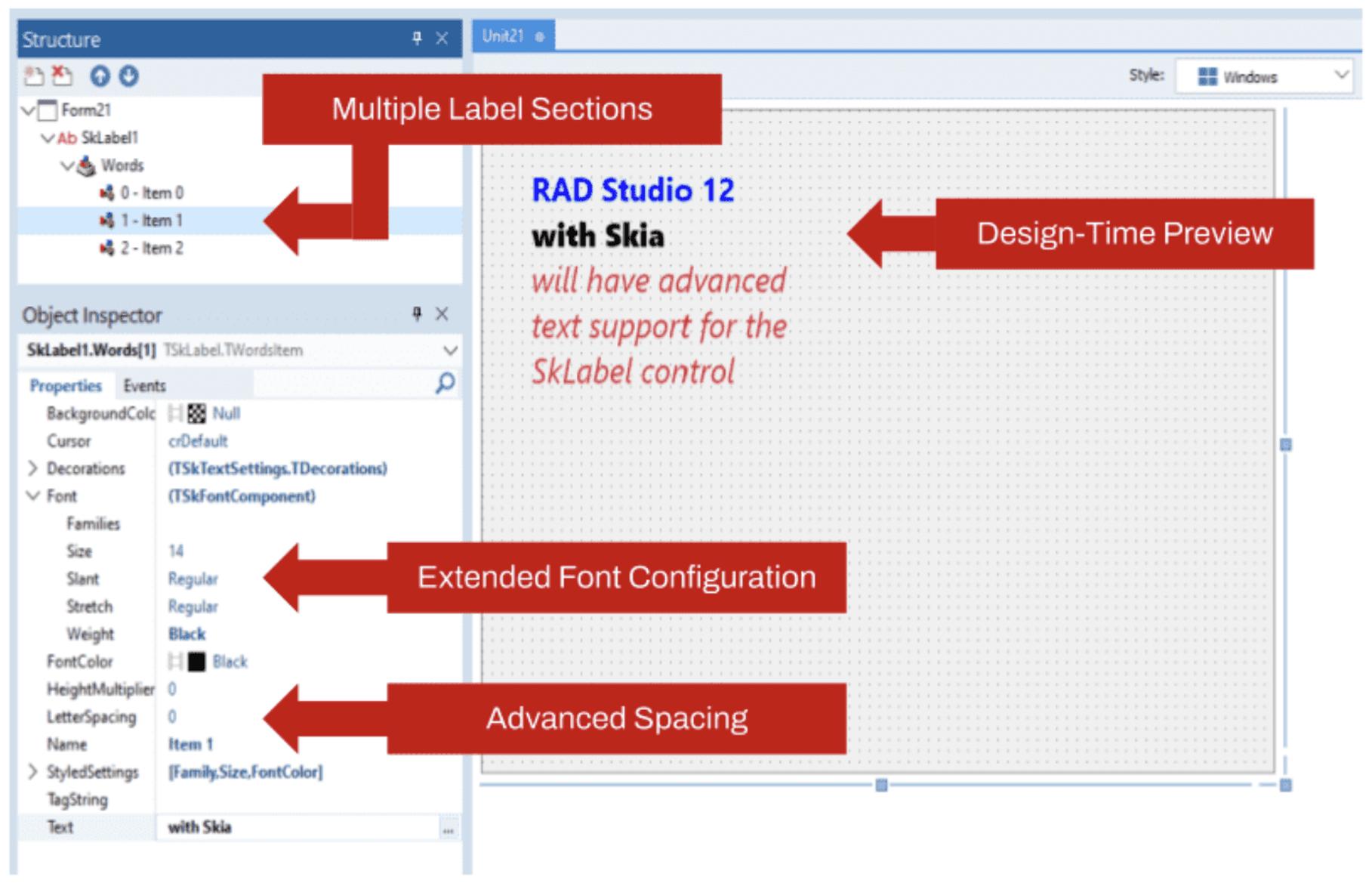Click the StyledSettings value [Family,Size,FontColor]
Viewport: 1372px width, 886px height.
tap(245, 772)
